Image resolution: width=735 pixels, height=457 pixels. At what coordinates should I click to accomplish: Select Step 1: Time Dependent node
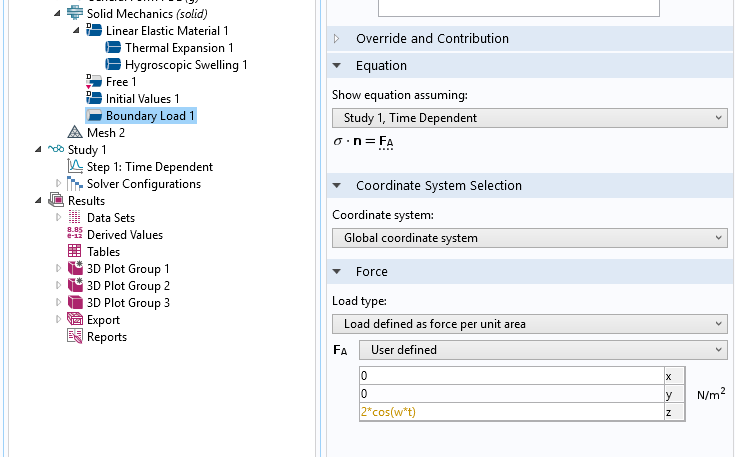pos(149,167)
